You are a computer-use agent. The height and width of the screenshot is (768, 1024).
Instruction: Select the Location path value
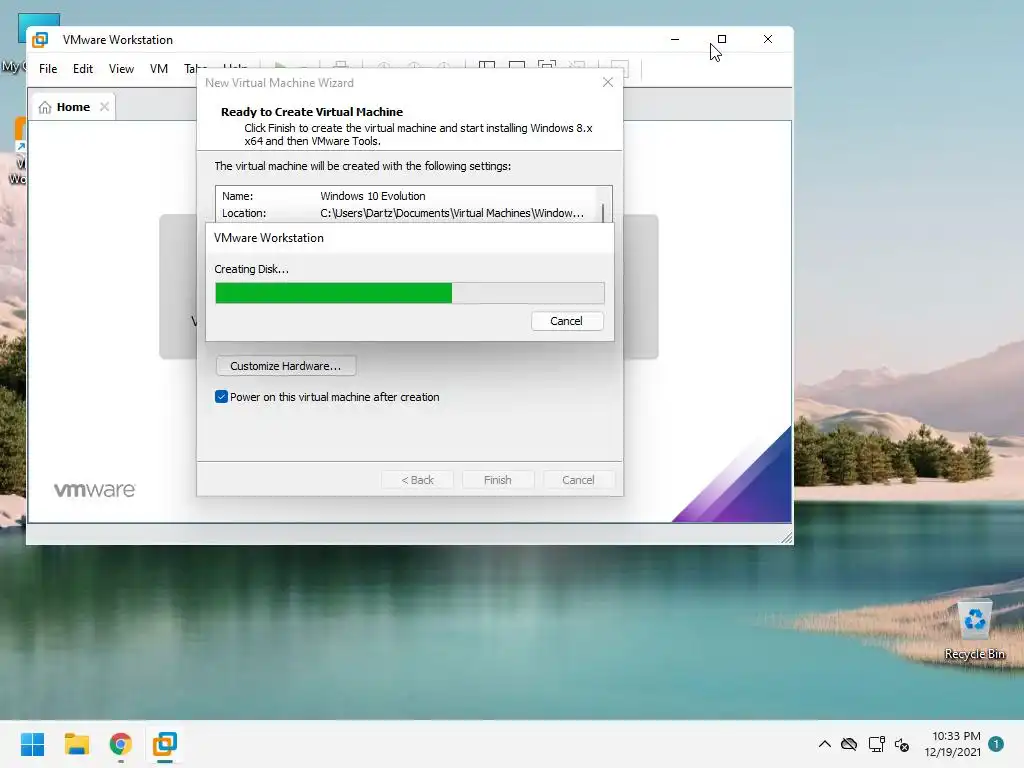[452, 214]
